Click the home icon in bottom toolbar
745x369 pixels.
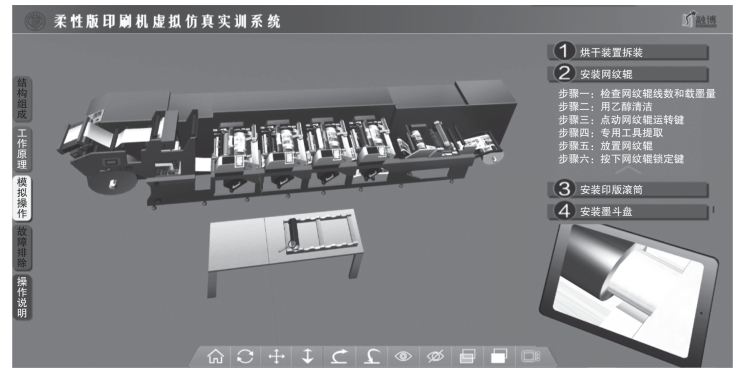216,356
